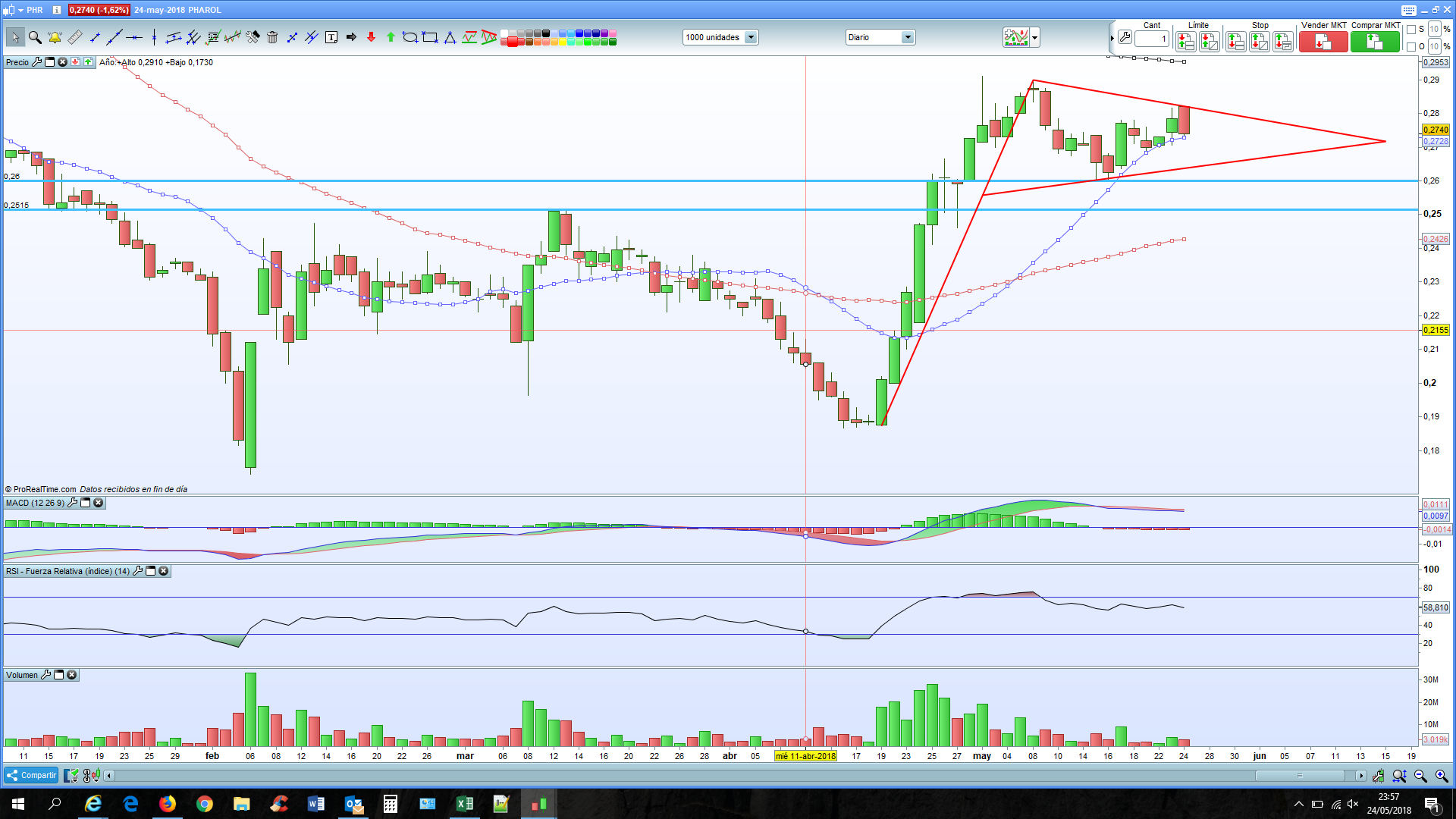Click the Vender MKT sell button
The height and width of the screenshot is (819, 1456).
point(1323,42)
